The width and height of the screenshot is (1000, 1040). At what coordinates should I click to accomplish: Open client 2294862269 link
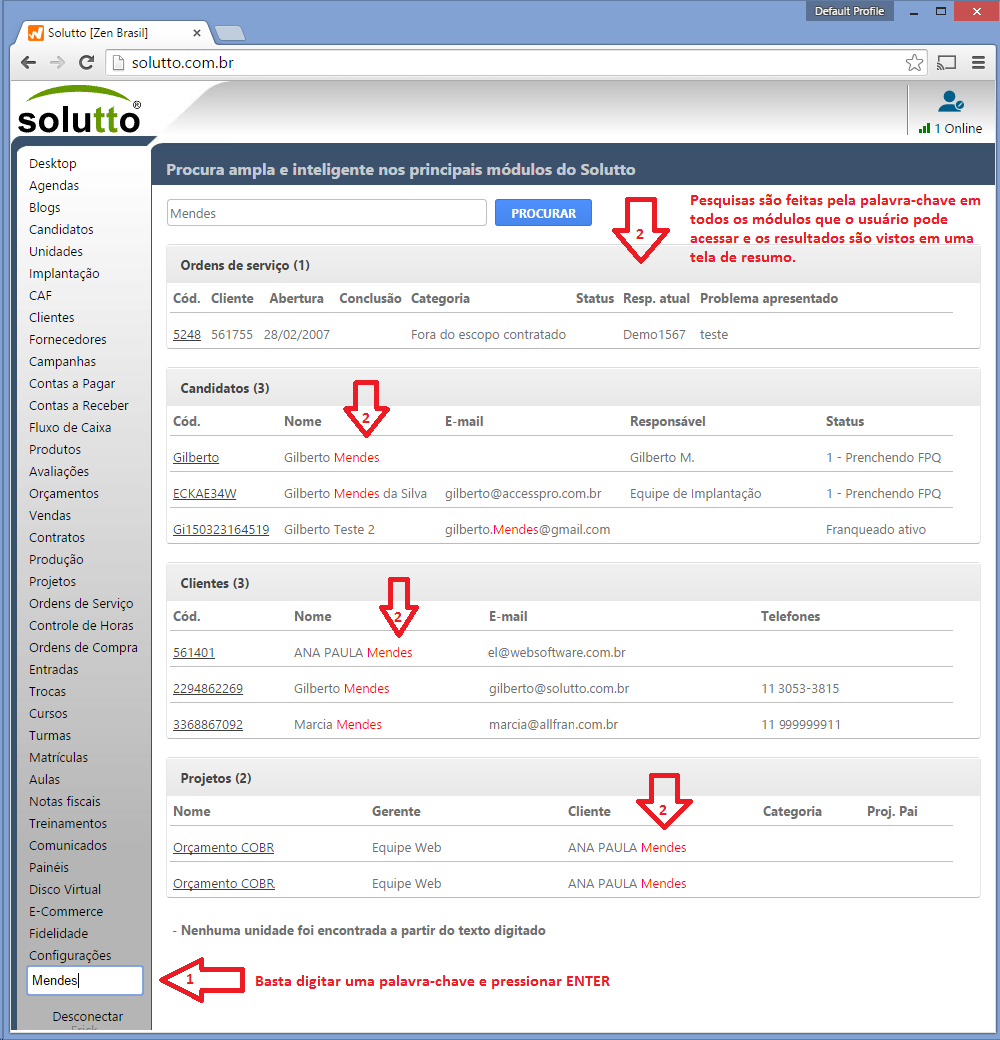pyautogui.click(x=208, y=688)
